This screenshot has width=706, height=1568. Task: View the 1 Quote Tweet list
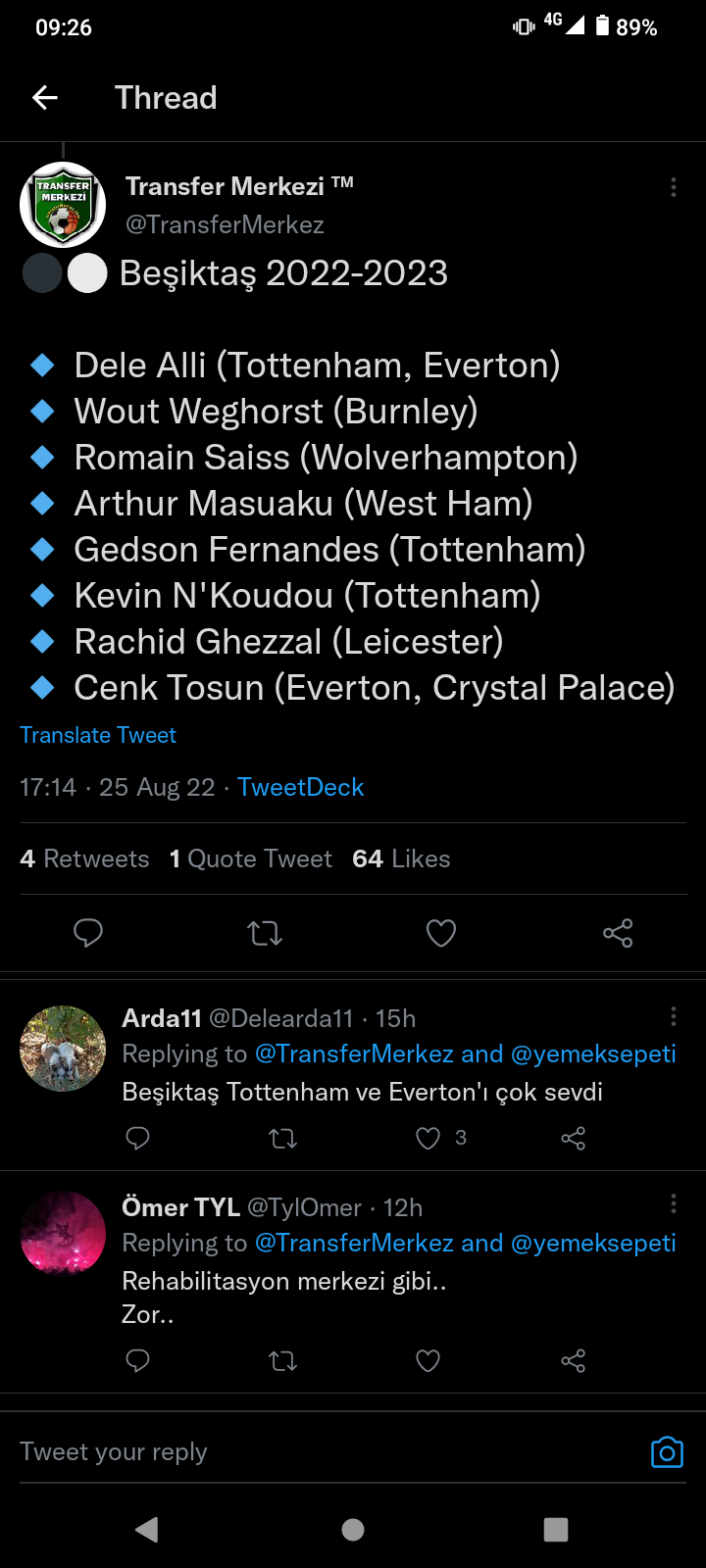coord(251,858)
